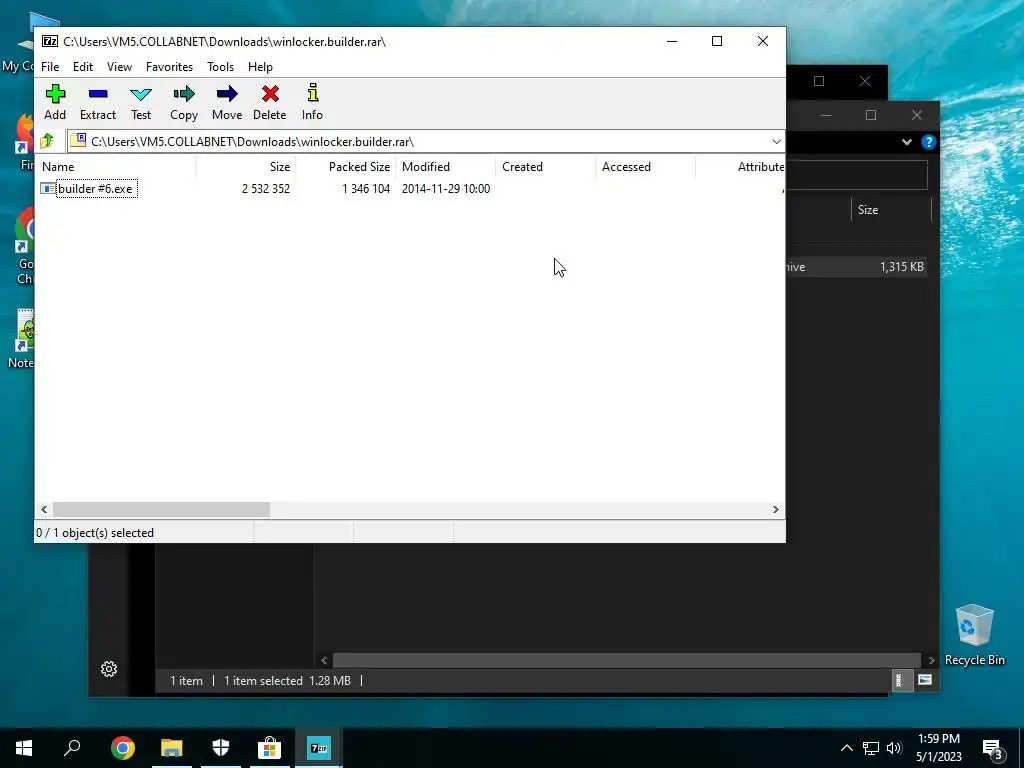Click the 1 346 104 packed size value
This screenshot has width=1024, height=768.
(x=366, y=189)
